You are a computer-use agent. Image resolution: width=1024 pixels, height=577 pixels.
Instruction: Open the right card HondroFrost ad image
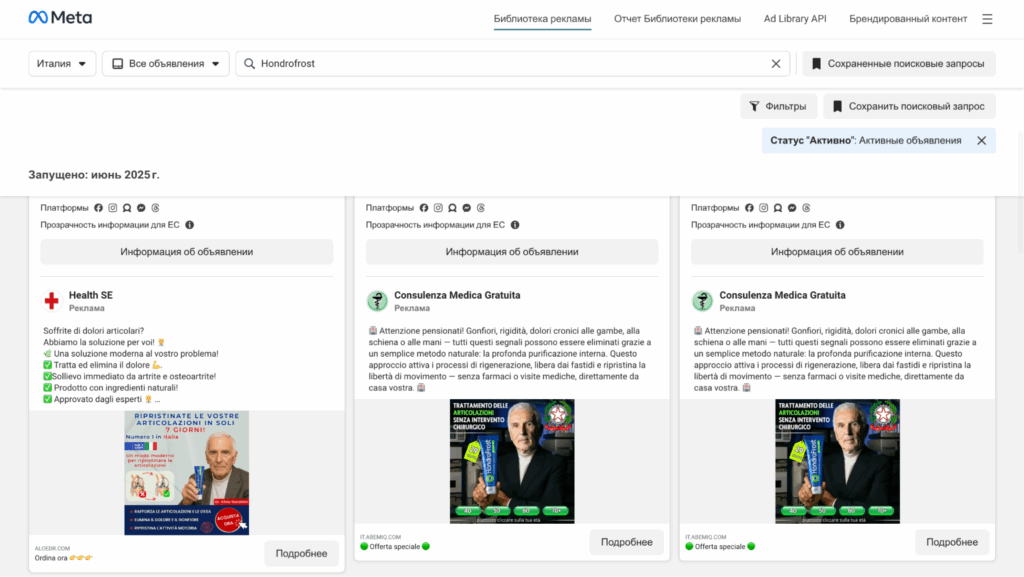(x=837, y=461)
